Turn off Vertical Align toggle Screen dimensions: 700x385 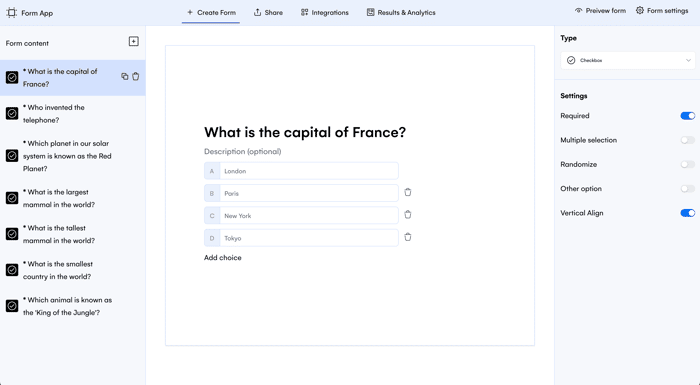[688, 213]
